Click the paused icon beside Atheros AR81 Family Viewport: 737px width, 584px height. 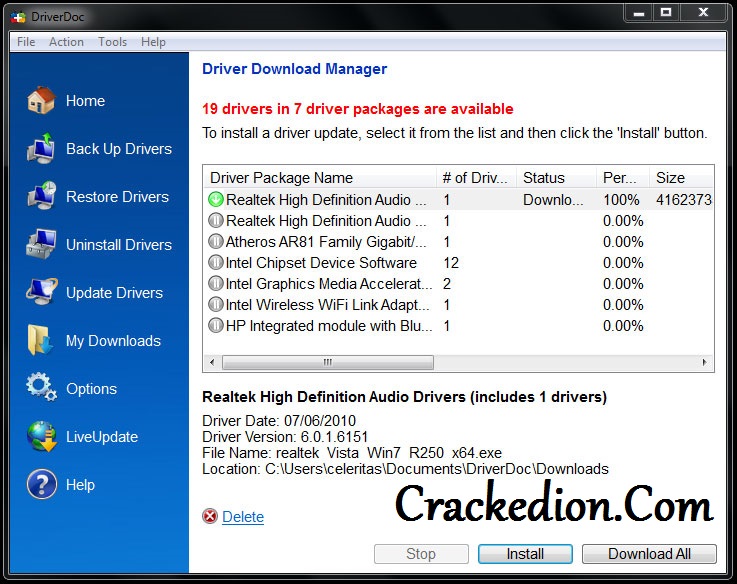[215, 242]
